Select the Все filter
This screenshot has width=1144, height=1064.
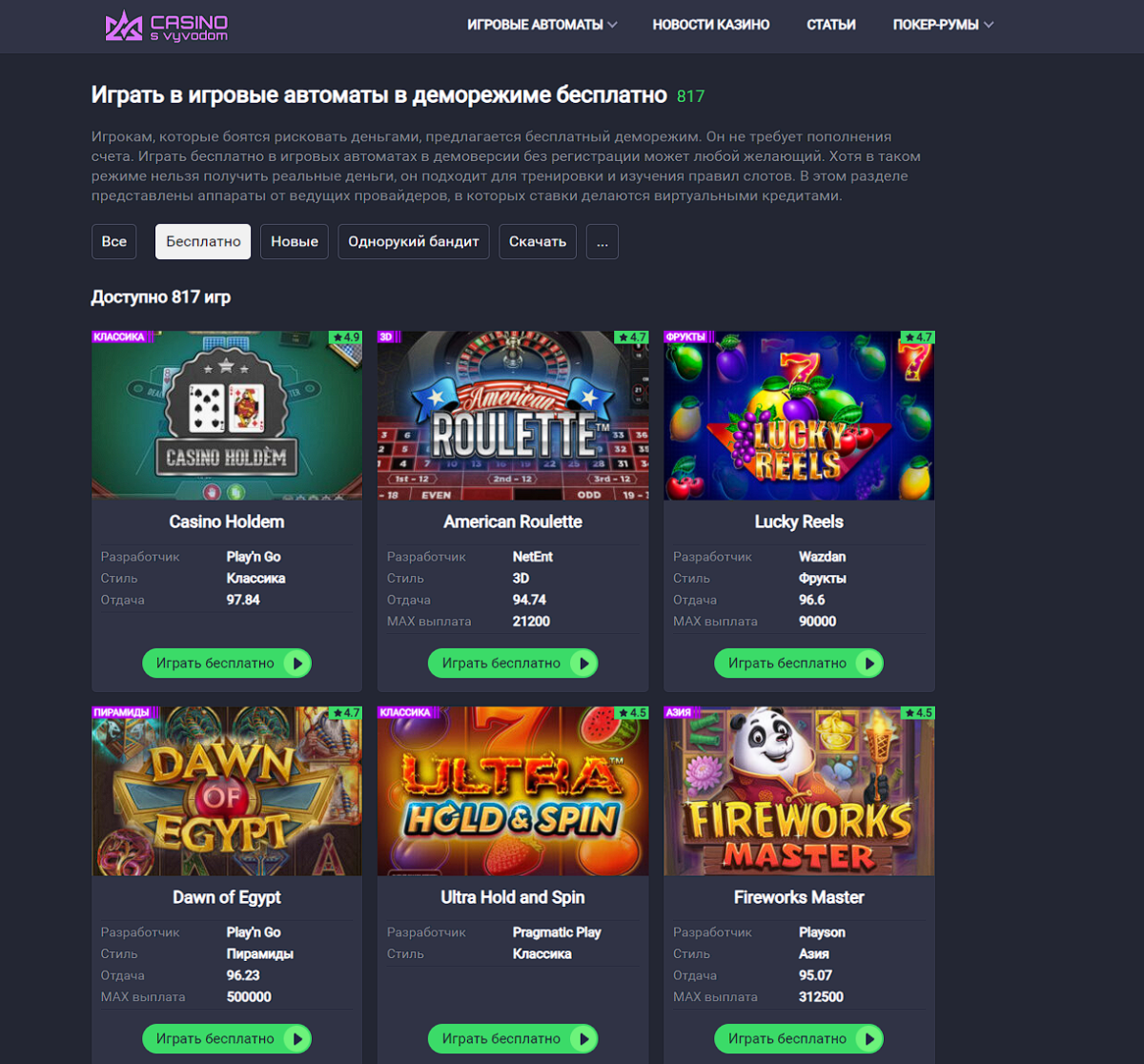point(114,242)
